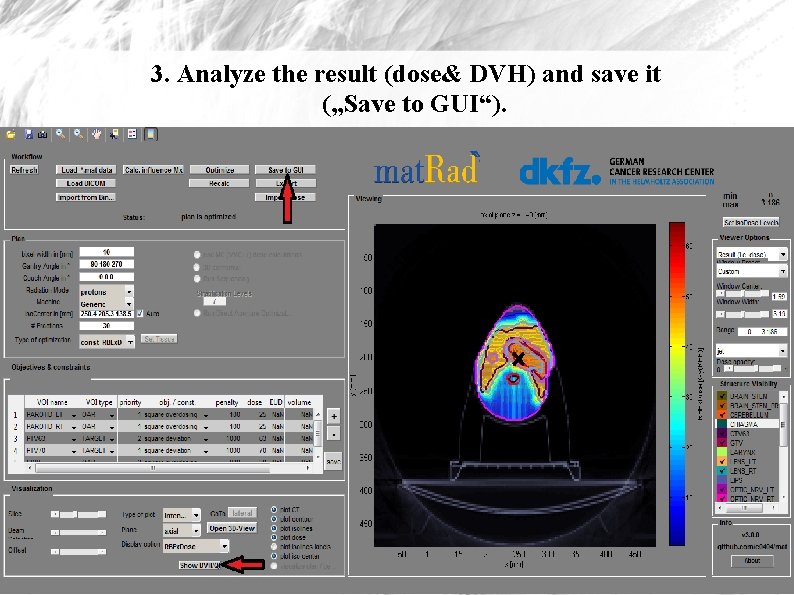Add objective row with plus button
This screenshot has width=794, height=595.
coord(334,416)
